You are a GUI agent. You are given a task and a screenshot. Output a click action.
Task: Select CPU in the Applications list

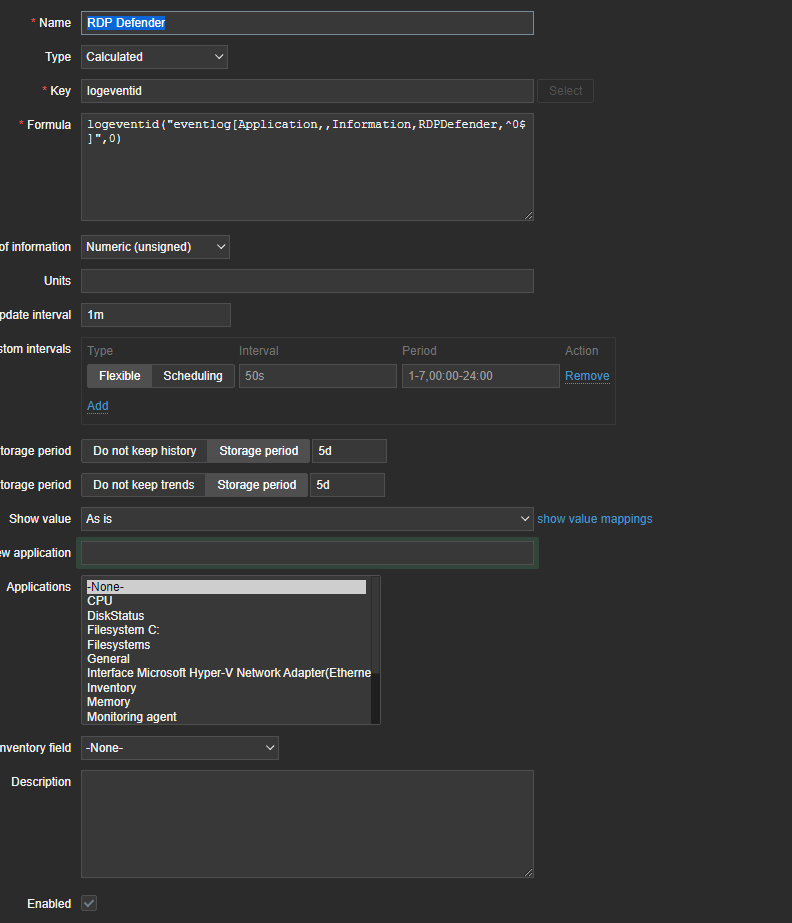tap(100, 601)
